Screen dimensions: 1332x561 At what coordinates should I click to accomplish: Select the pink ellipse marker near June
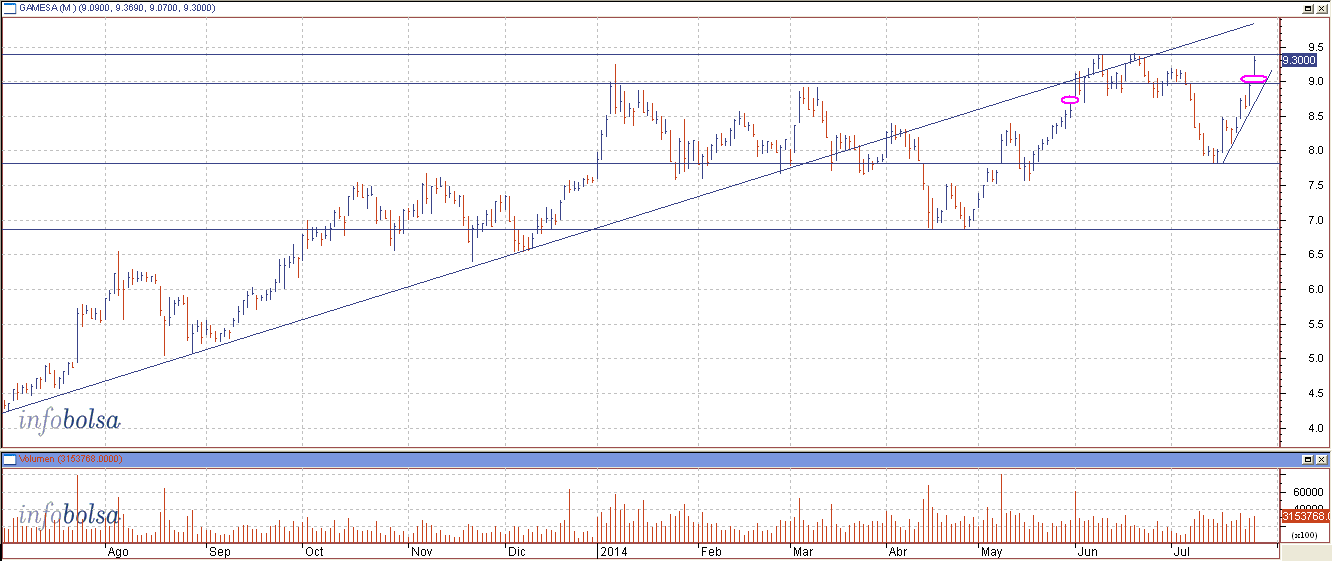pos(1070,100)
